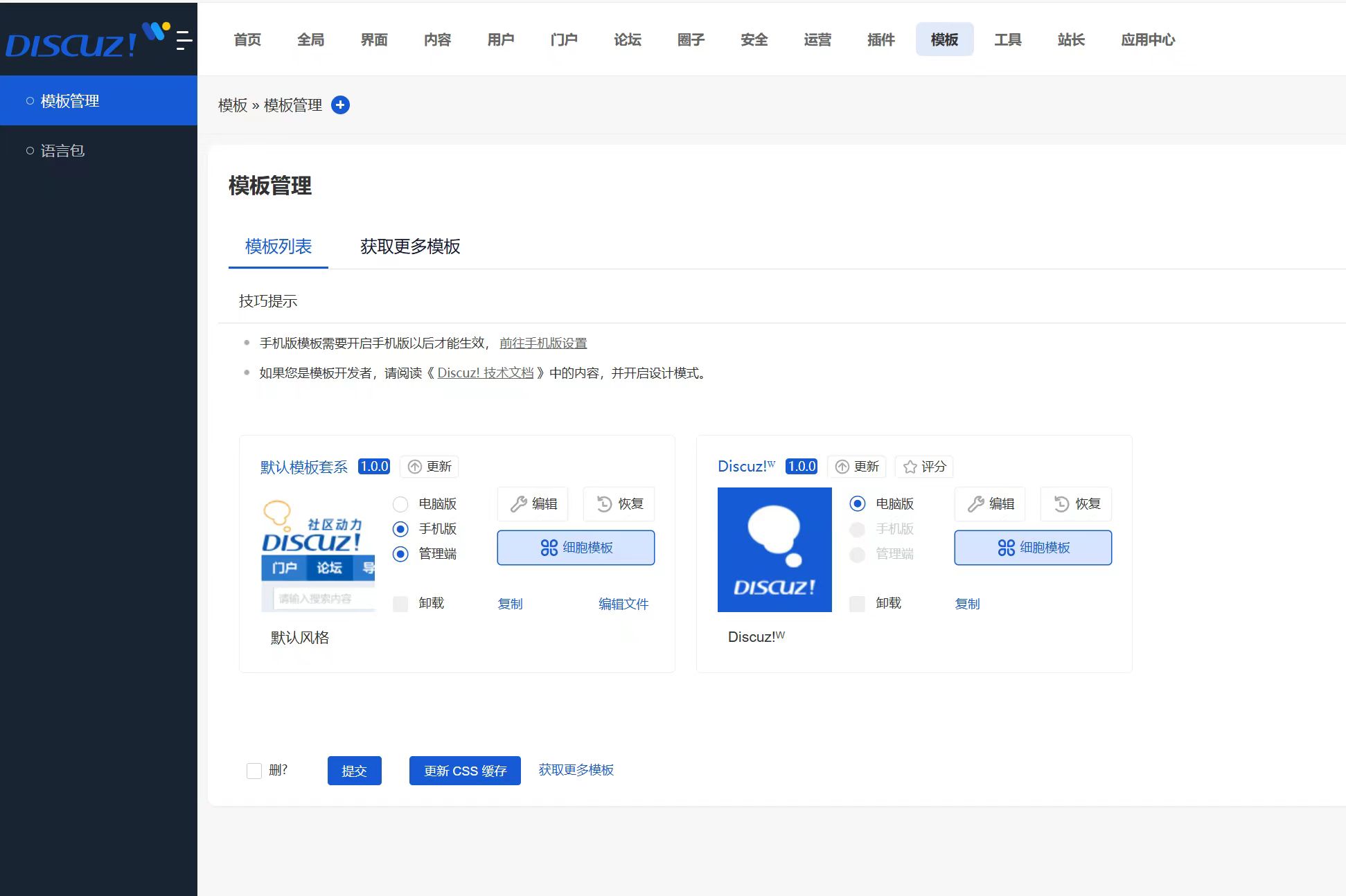Select 手机版 radio in Discuz!W card
1346x896 pixels.
pos(858,529)
